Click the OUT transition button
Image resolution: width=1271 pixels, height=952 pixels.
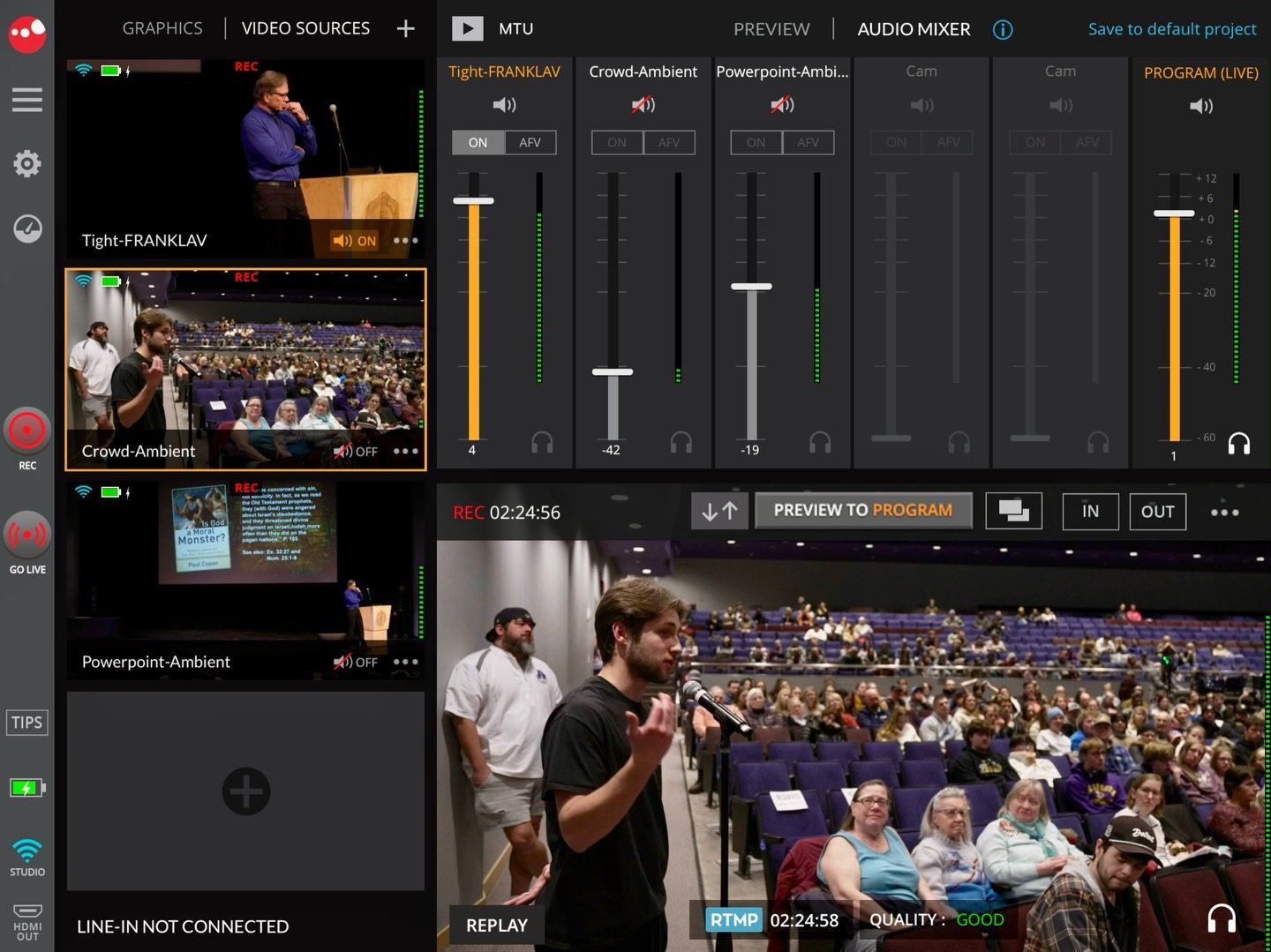(1158, 511)
